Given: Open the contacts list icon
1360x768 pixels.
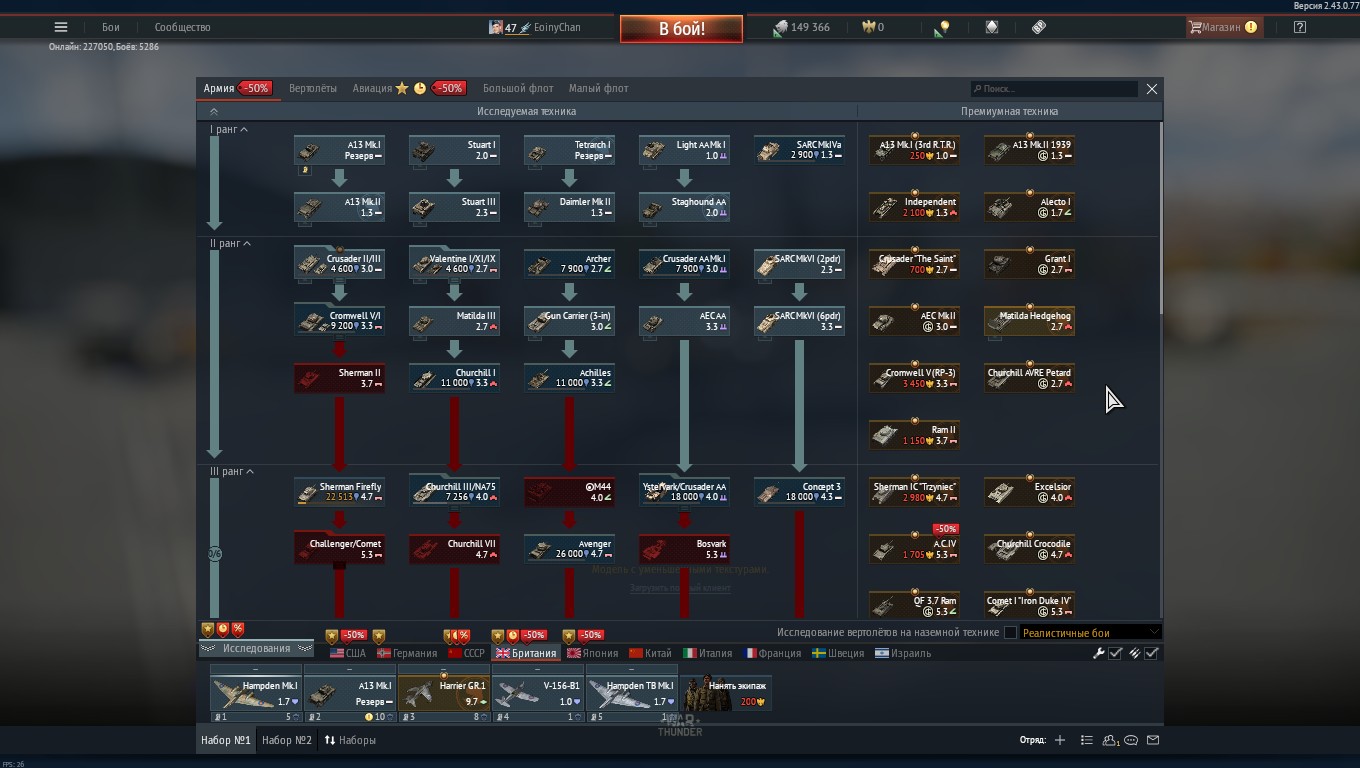Looking at the screenshot, I should tap(1087, 740).
